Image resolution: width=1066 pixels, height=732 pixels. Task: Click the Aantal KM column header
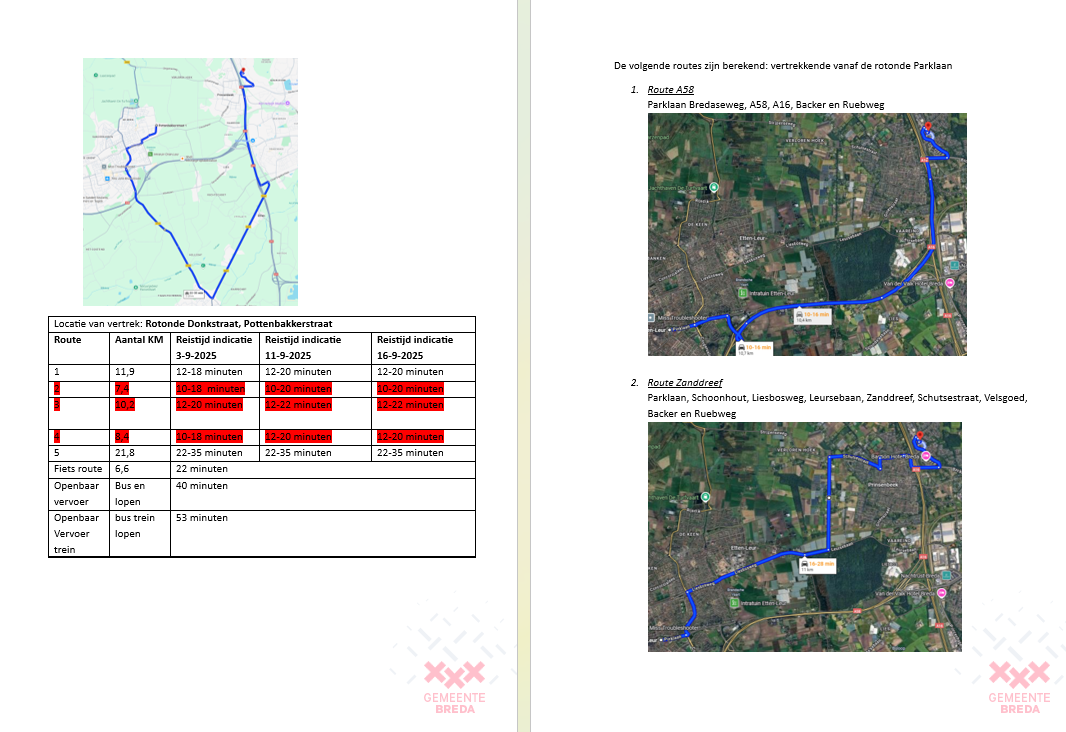[x=139, y=340]
